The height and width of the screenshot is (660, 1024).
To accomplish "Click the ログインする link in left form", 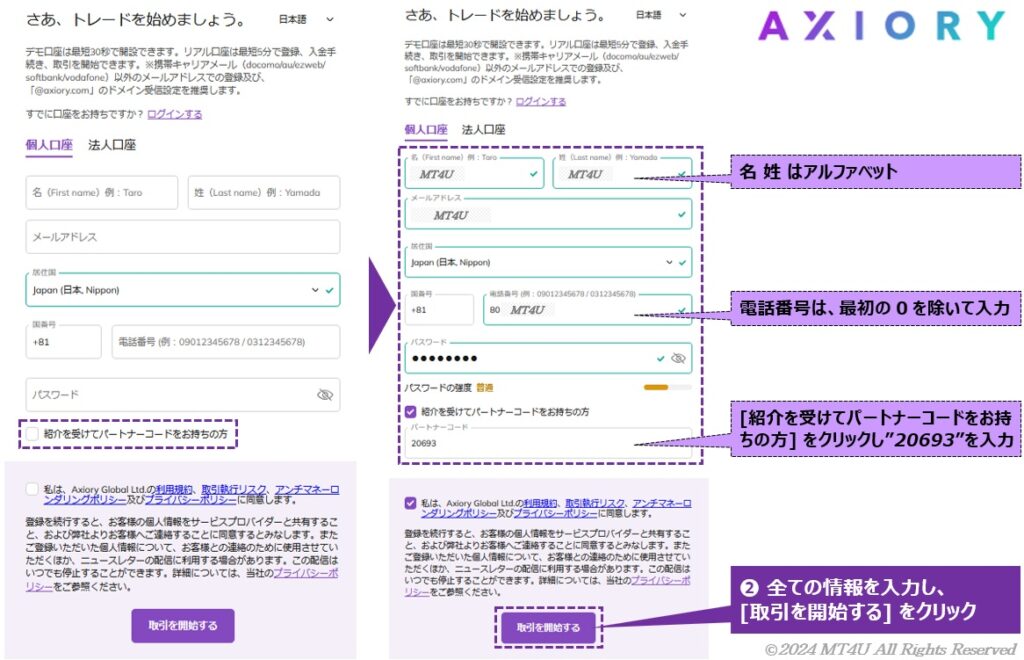I will coord(174,114).
